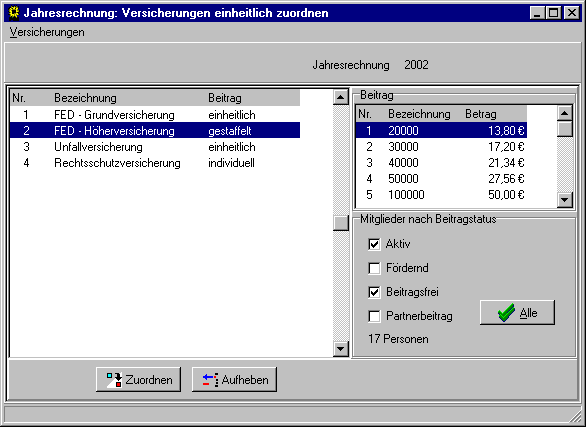Uncheck the Beitragsfrei checkbox

[x=374, y=292]
